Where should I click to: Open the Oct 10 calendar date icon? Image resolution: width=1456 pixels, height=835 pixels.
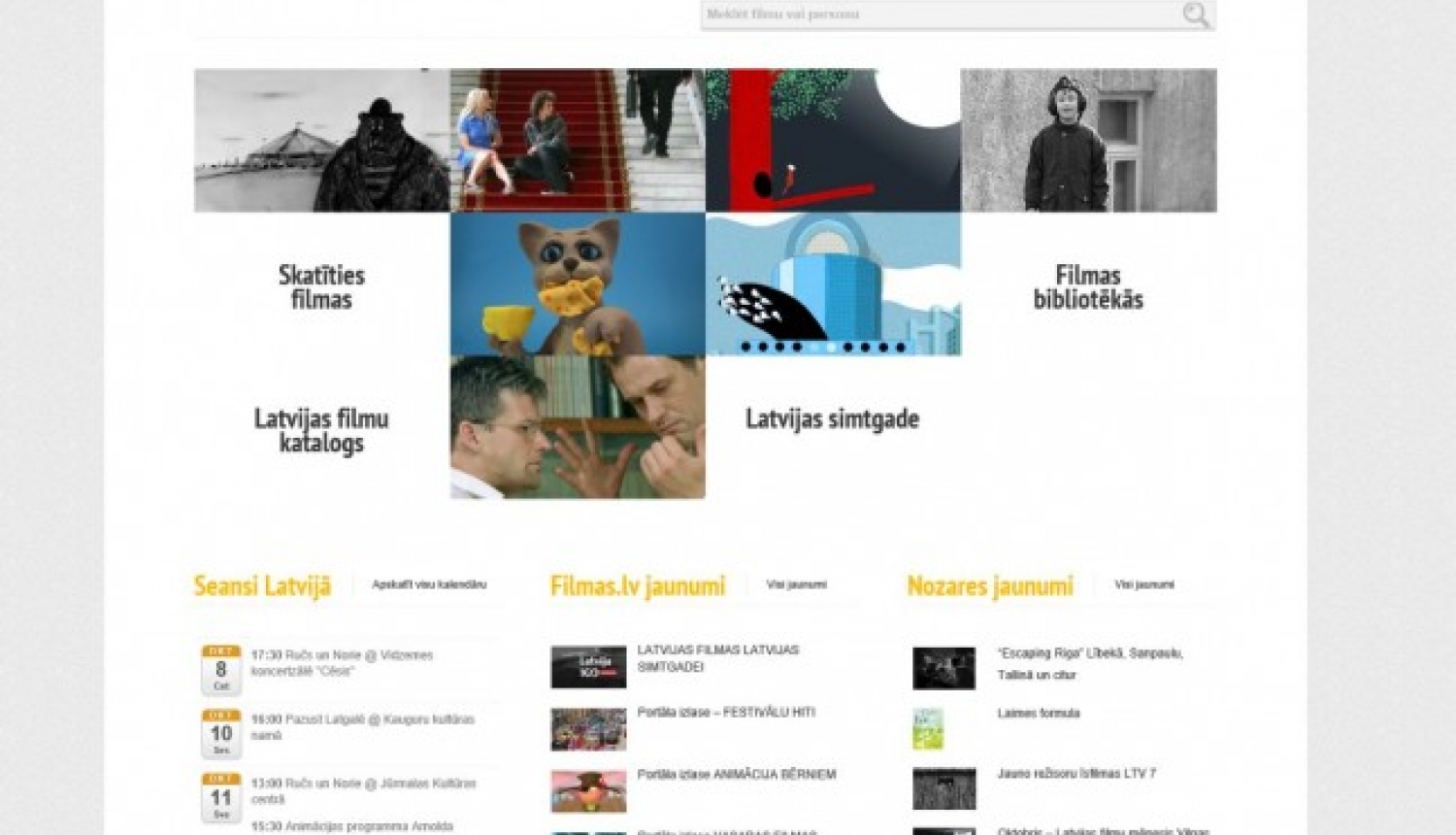221,733
